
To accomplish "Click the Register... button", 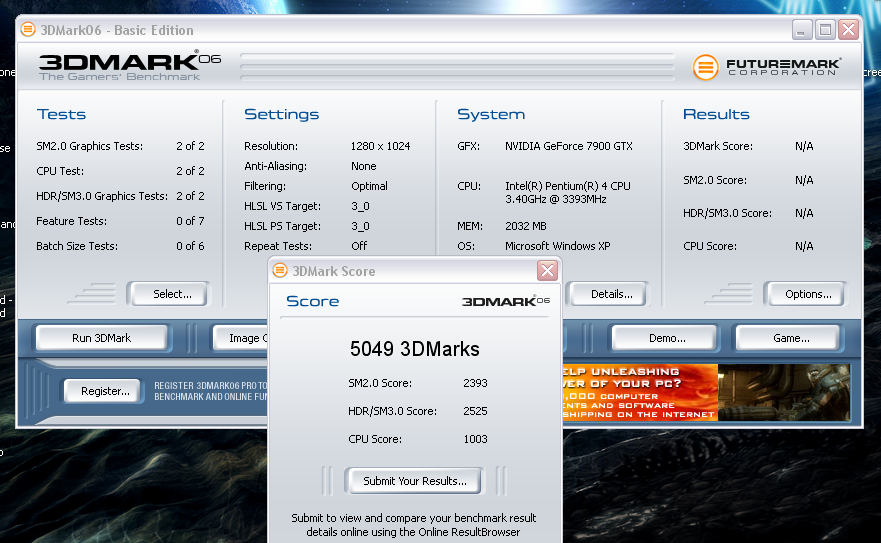I will pyautogui.click(x=102, y=391).
